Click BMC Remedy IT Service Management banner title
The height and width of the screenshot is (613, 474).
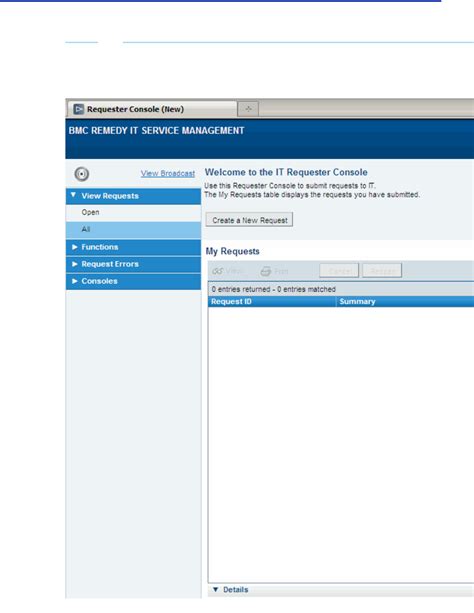click(156, 131)
